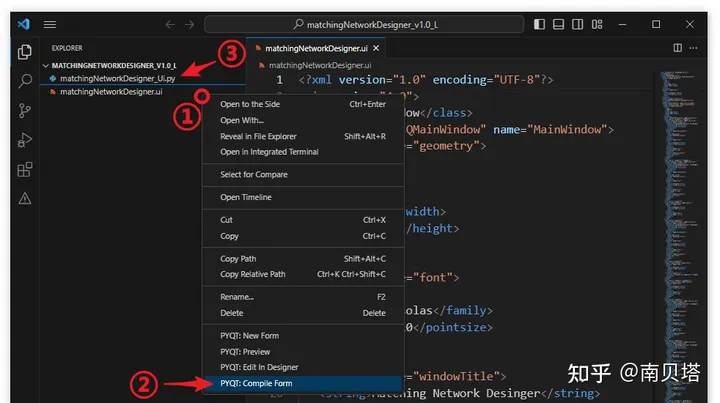Select matchingNetworkDesigner_Ui.py in Explorer
The height and width of the screenshot is (403, 720).
[143, 78]
